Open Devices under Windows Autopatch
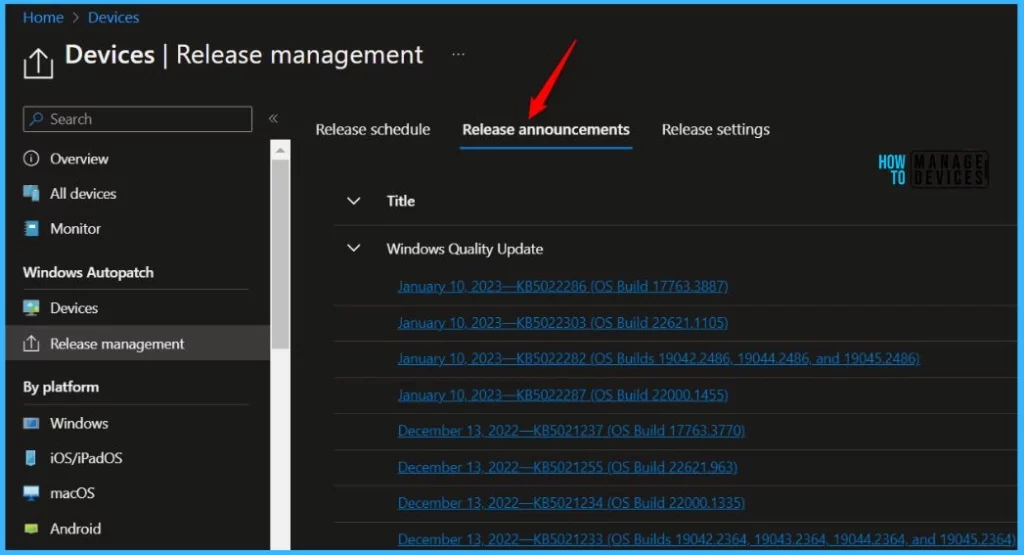This screenshot has width=1024, height=555. tap(74, 308)
